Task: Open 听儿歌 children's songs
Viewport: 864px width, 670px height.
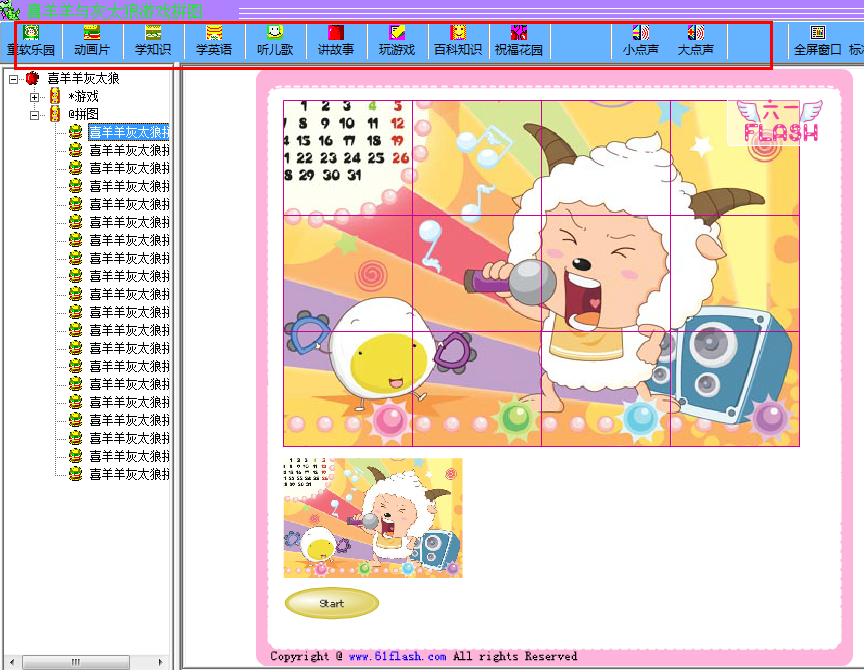Action: coord(275,42)
